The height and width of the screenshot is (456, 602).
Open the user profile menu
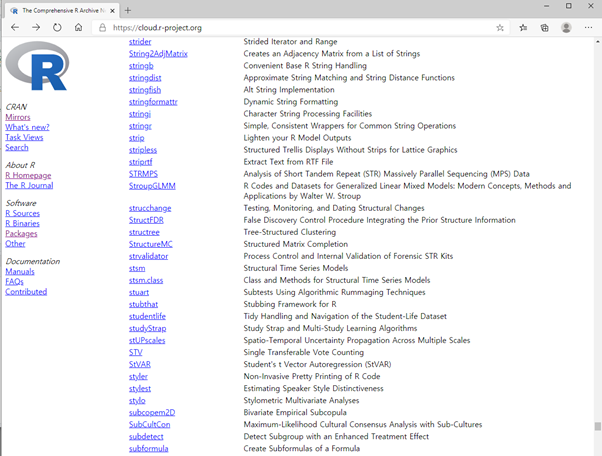(566, 28)
